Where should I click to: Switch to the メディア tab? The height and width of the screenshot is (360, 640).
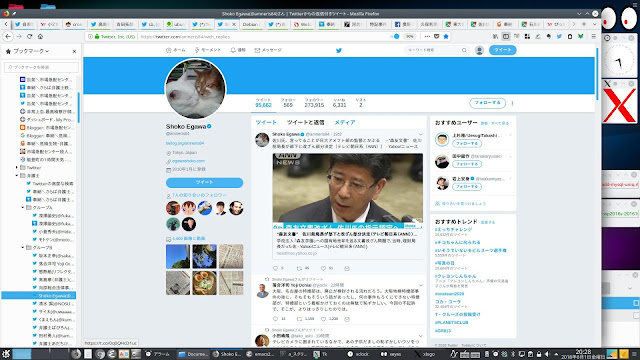[345, 122]
